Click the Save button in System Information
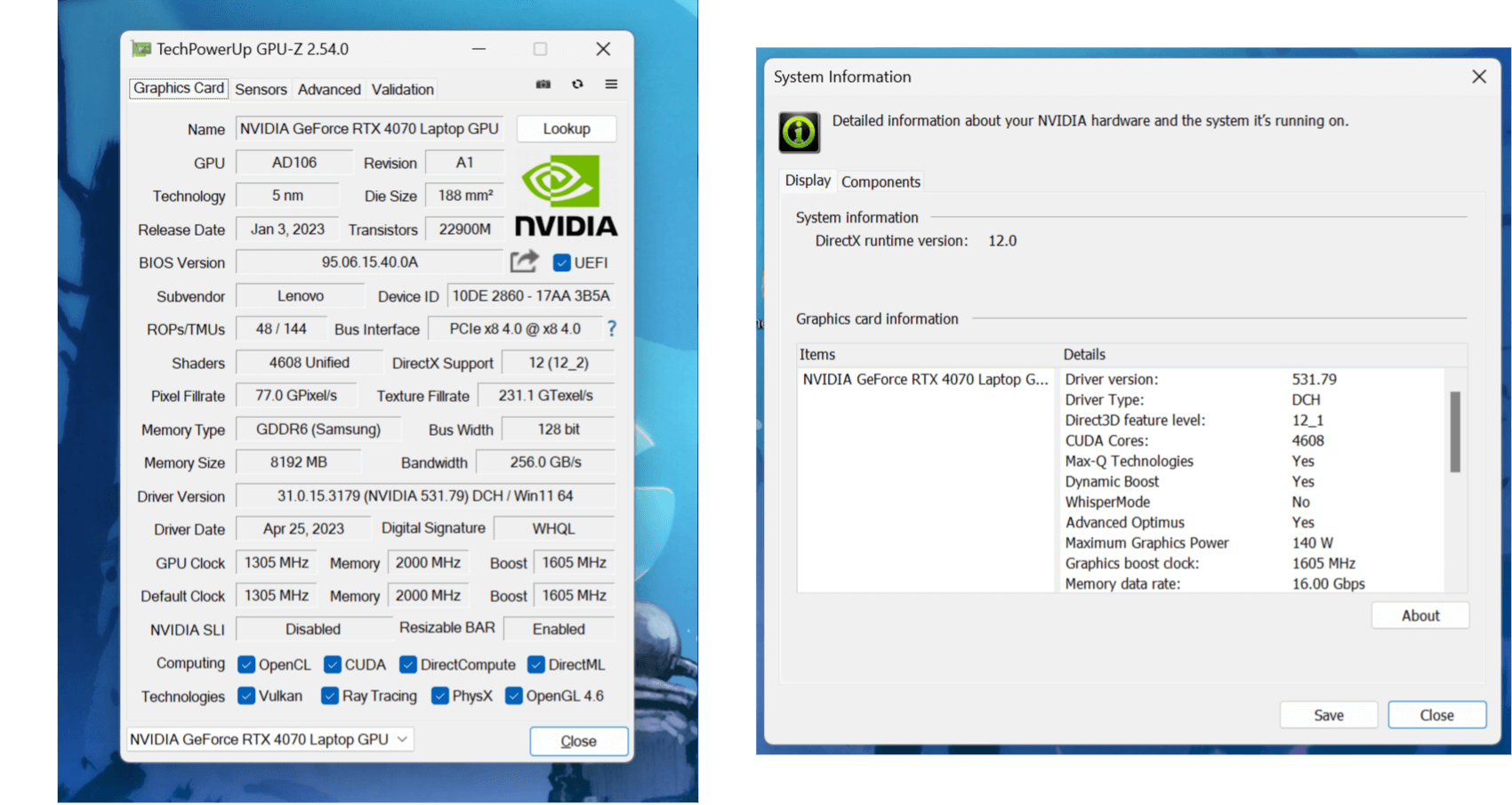 point(1328,715)
